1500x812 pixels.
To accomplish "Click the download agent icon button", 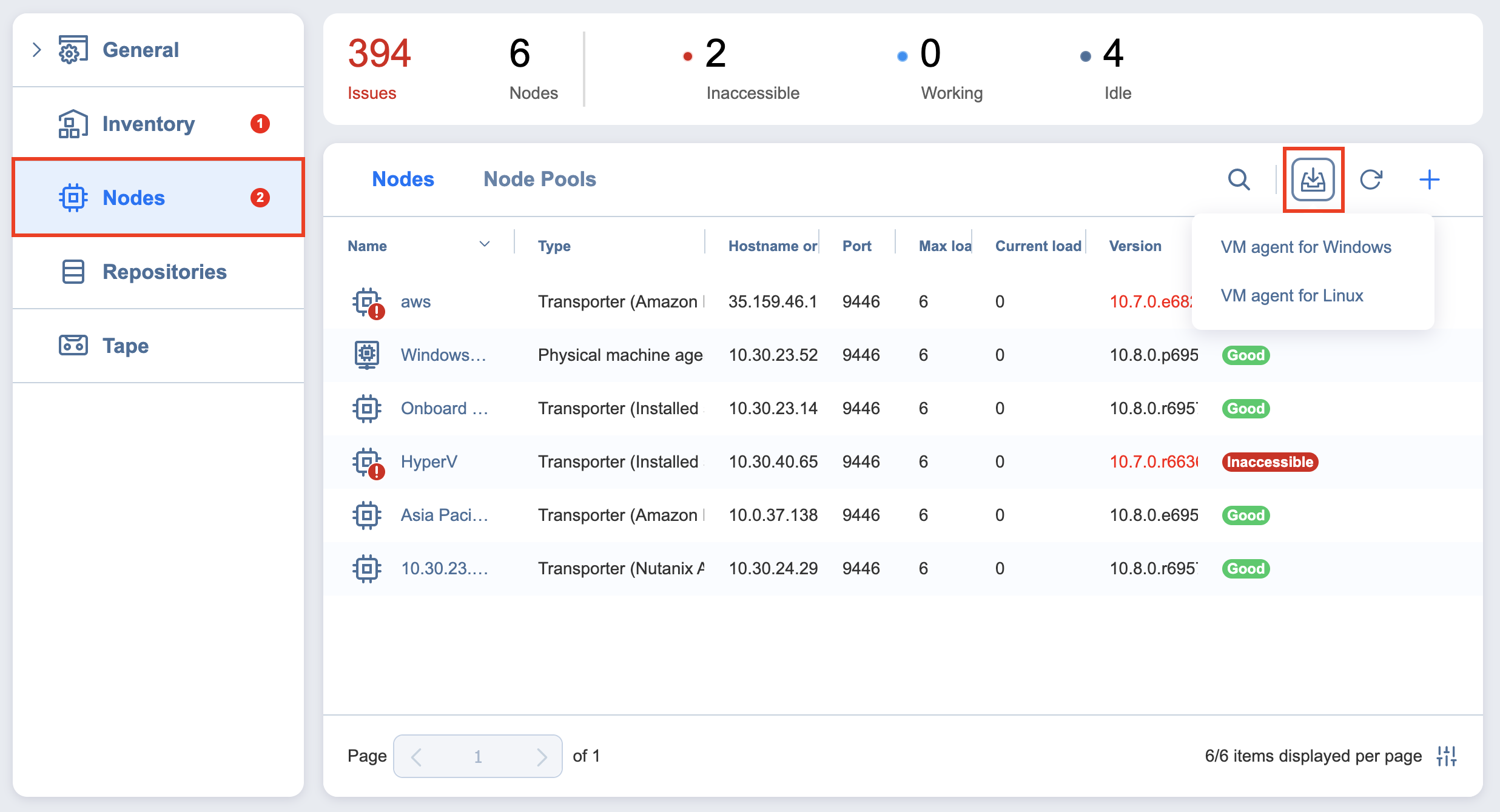I will [1313, 180].
